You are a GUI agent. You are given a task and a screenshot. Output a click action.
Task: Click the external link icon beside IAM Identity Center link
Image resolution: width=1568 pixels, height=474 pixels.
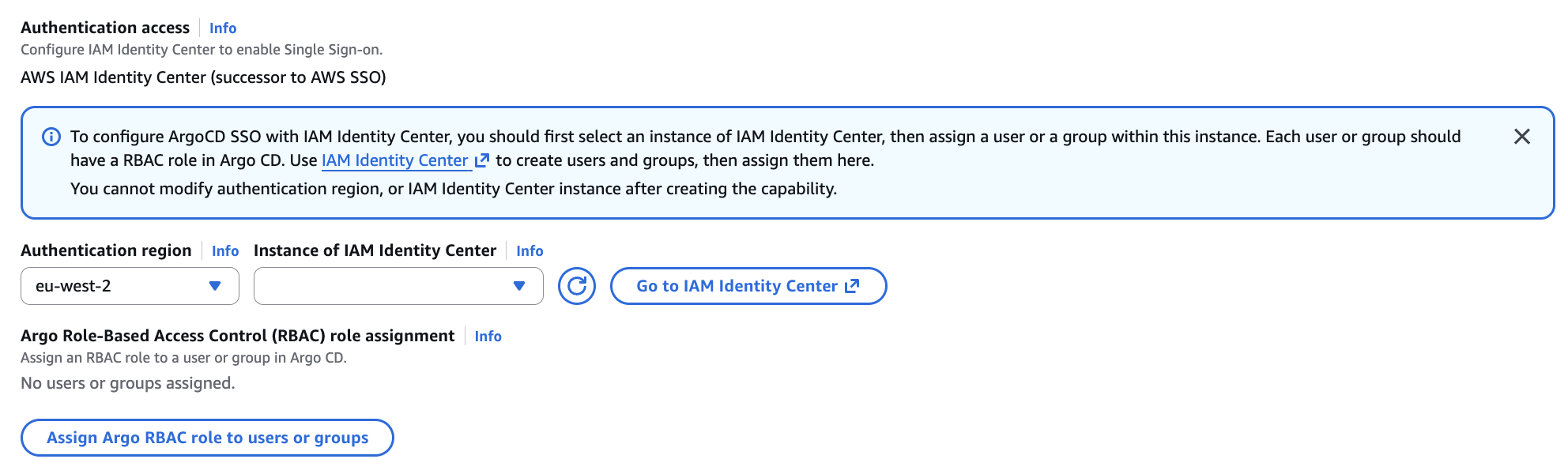pyautogui.click(x=481, y=160)
